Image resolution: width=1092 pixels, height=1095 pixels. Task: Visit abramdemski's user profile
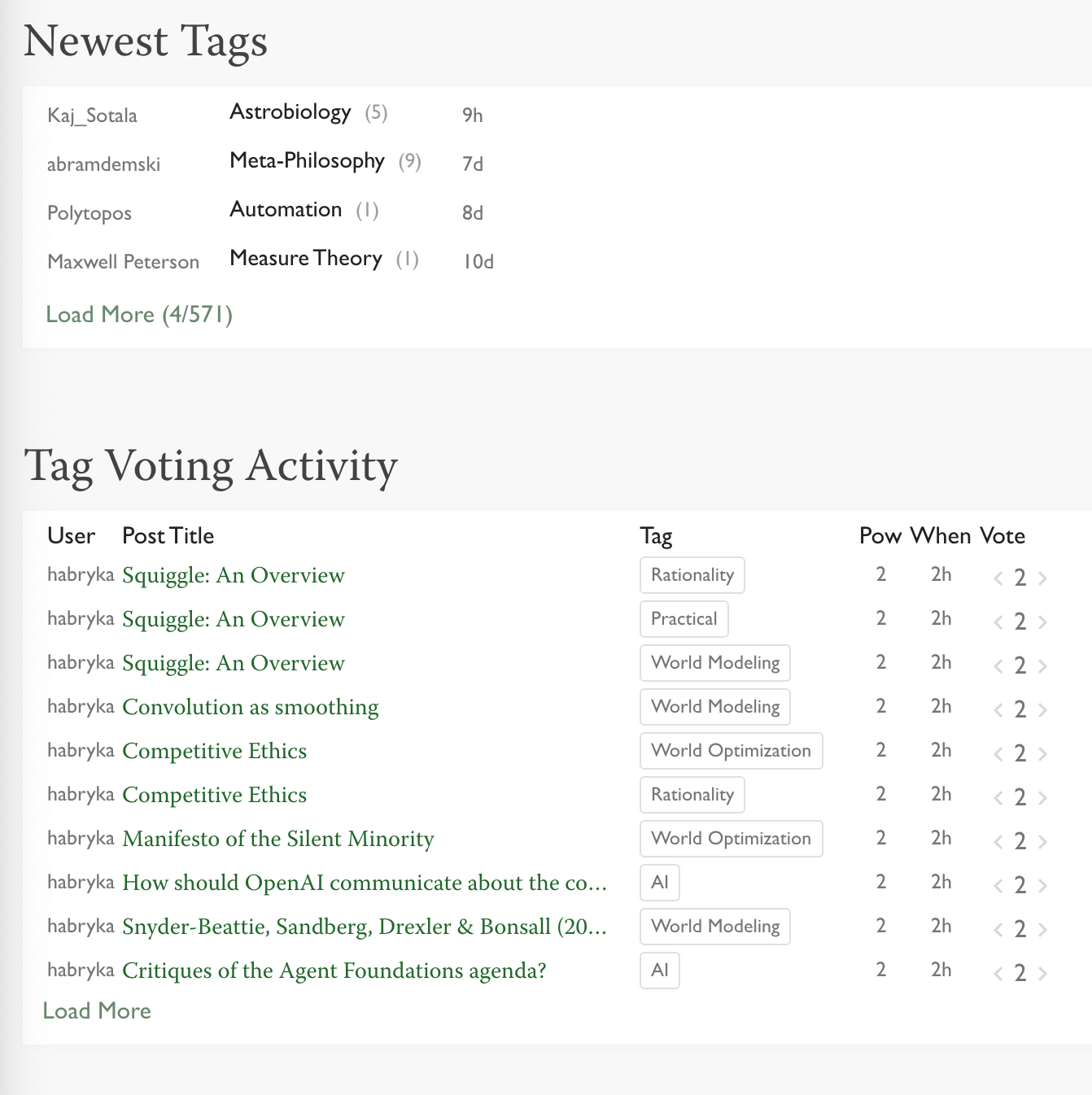click(x=103, y=164)
